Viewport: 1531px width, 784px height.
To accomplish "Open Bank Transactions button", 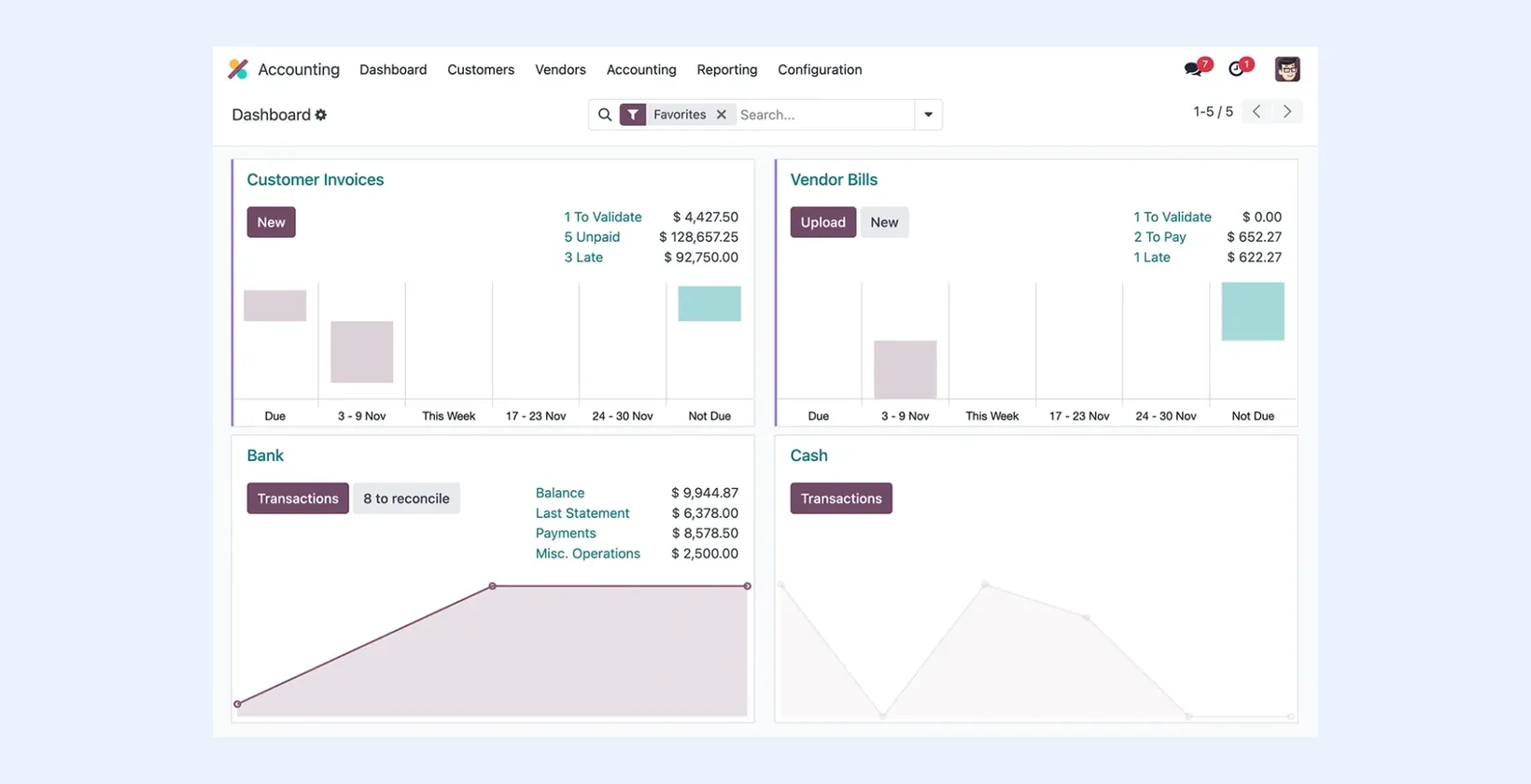I will (x=298, y=498).
